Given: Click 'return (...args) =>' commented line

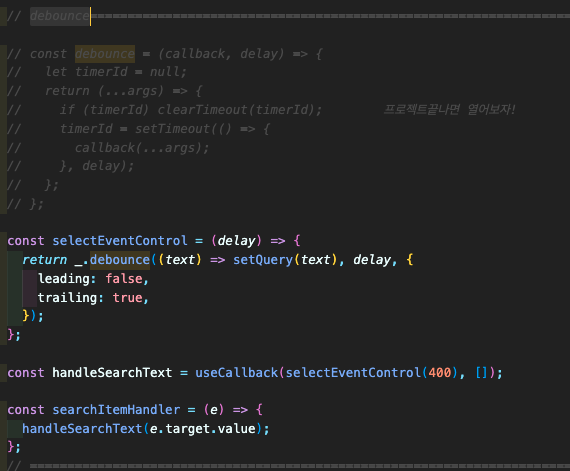Looking at the screenshot, I should pyautogui.click(x=116, y=90).
